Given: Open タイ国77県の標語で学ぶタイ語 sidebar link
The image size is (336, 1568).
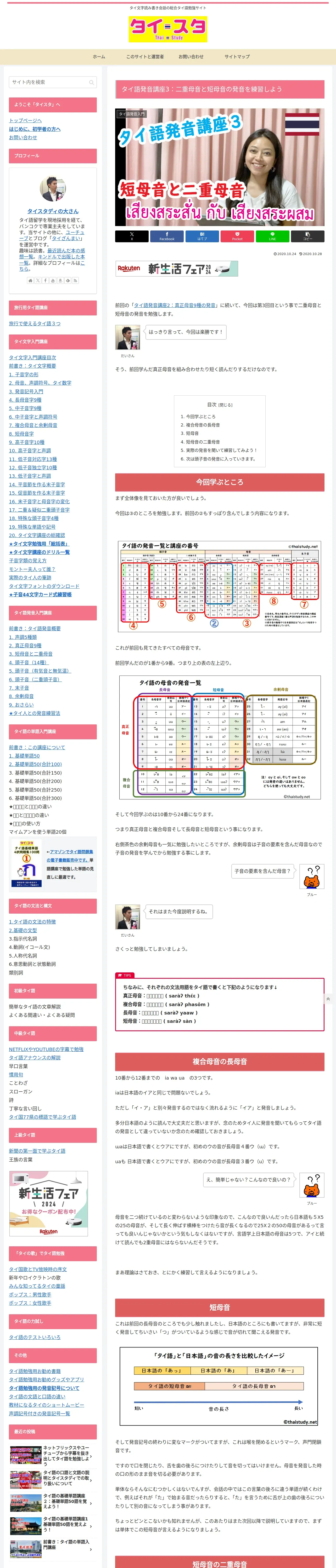Looking at the screenshot, I should pos(43,1117).
